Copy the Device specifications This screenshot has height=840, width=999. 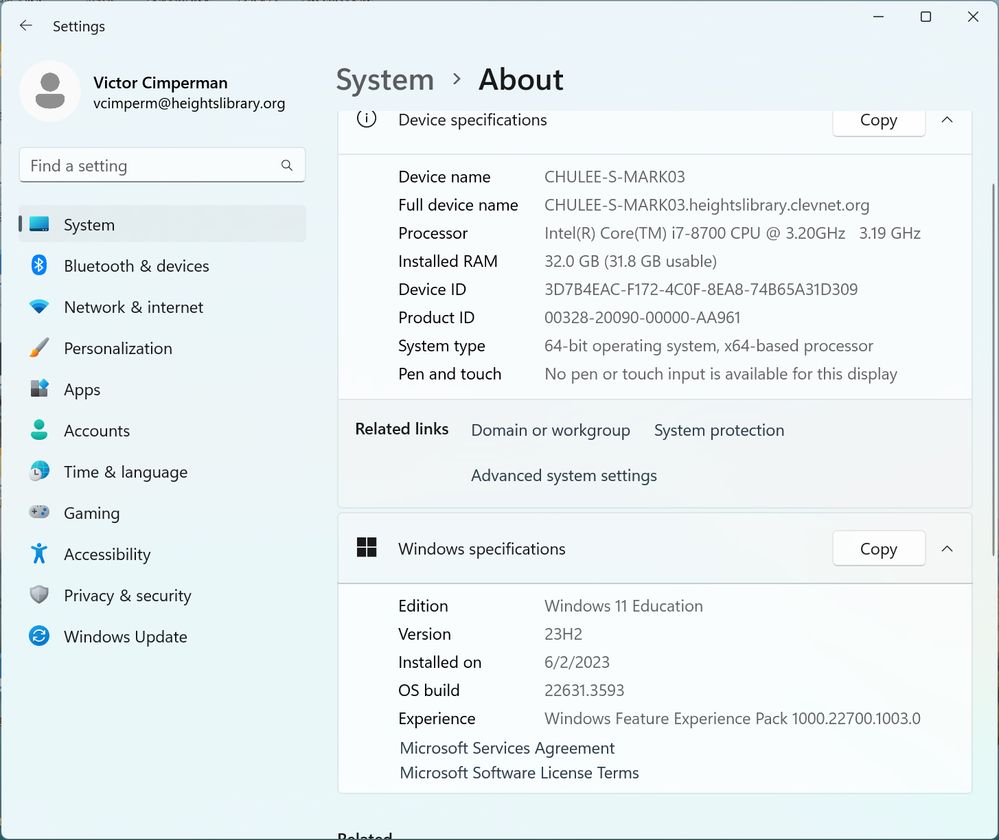pos(877,120)
